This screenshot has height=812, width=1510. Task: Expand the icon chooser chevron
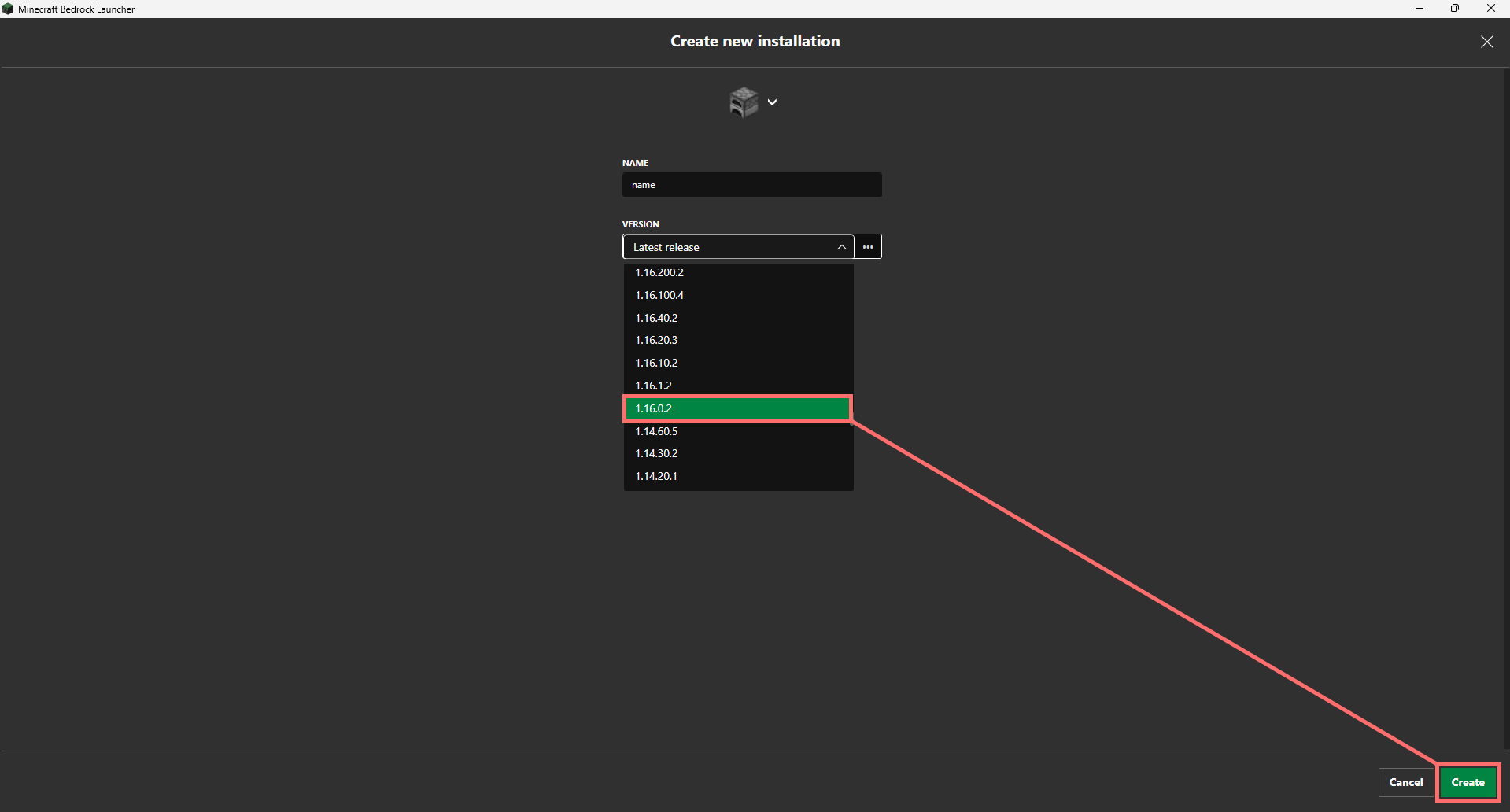(772, 102)
